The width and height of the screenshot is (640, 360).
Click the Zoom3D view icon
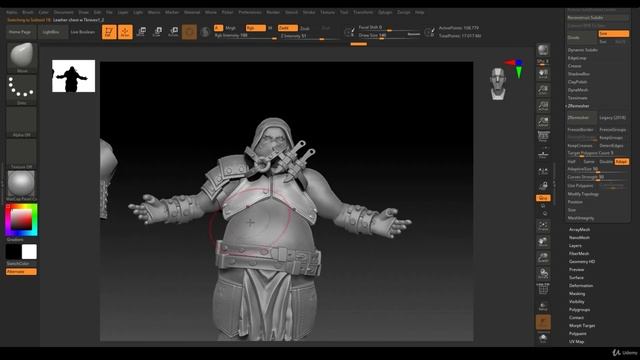click(543, 258)
